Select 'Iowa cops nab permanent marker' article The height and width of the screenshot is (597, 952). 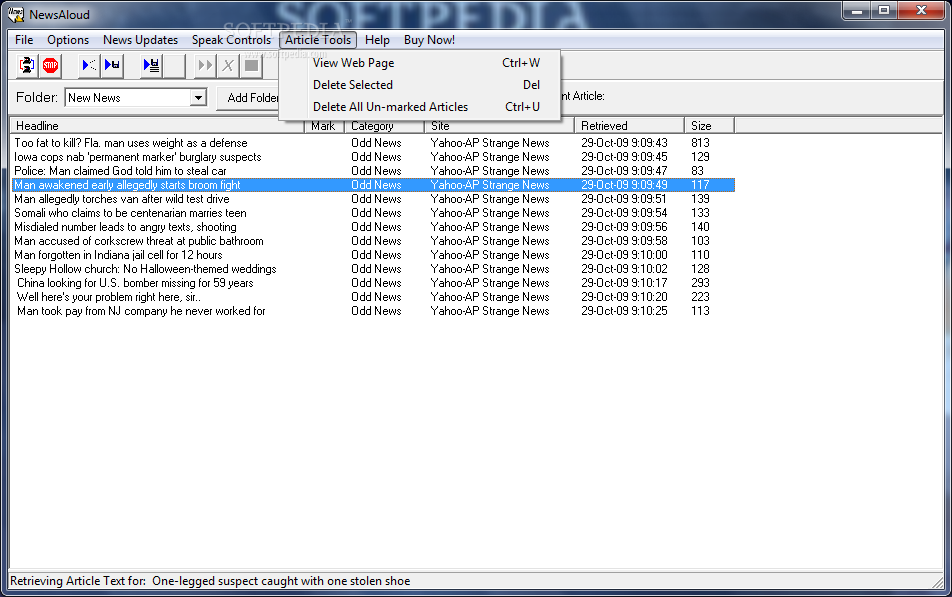click(x=373, y=157)
